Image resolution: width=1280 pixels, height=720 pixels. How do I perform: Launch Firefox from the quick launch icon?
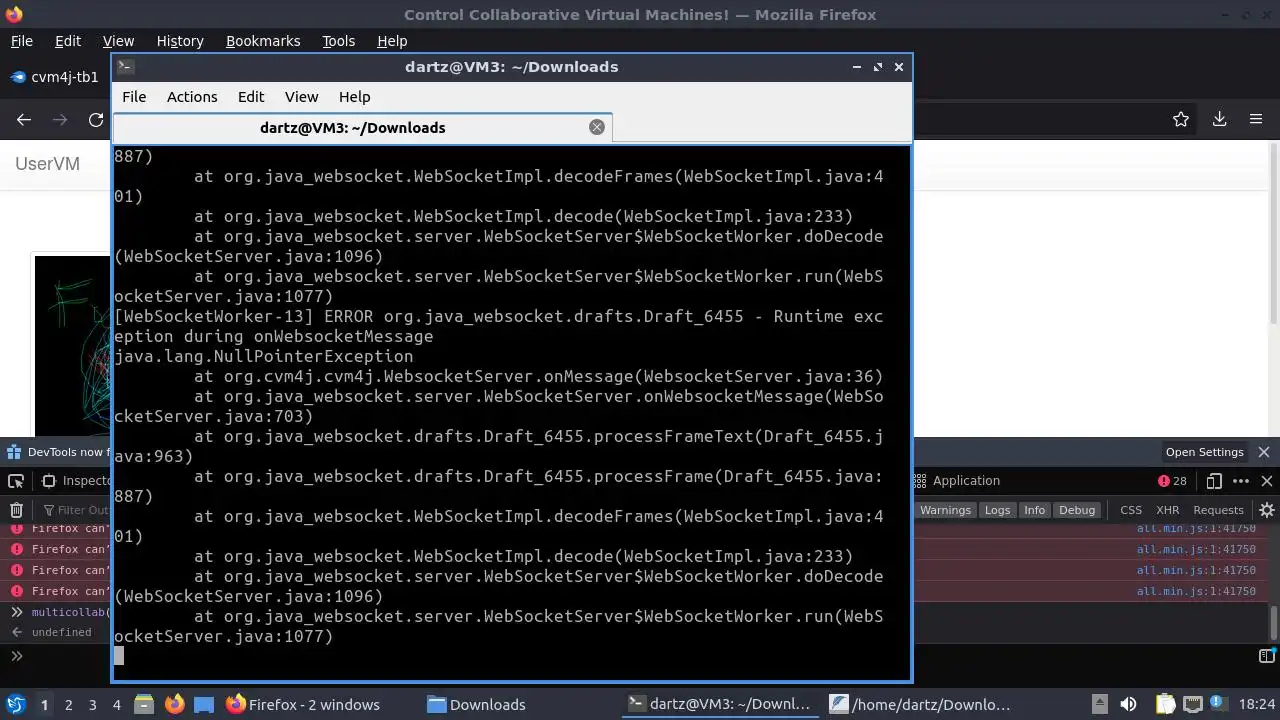(174, 704)
